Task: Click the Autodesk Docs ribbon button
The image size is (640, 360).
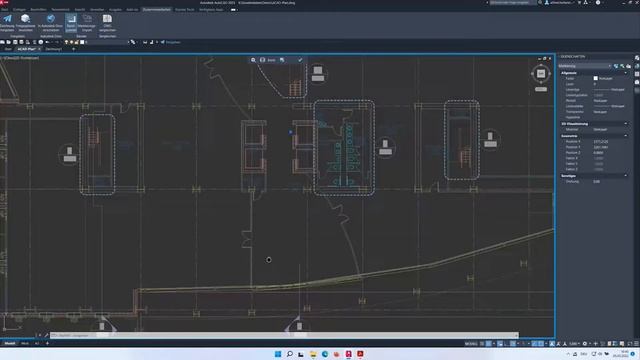Action: 51,22
